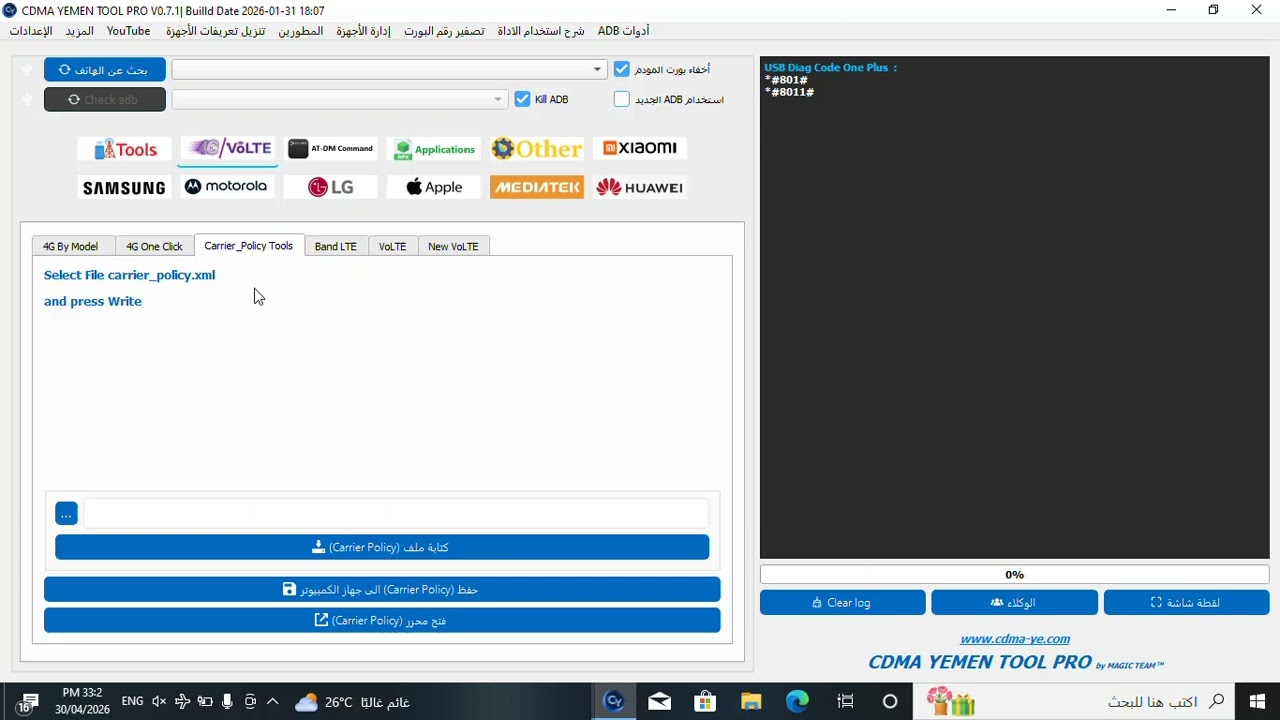Click the USB icon beside phone search
1280x720 pixels.
tap(27, 70)
